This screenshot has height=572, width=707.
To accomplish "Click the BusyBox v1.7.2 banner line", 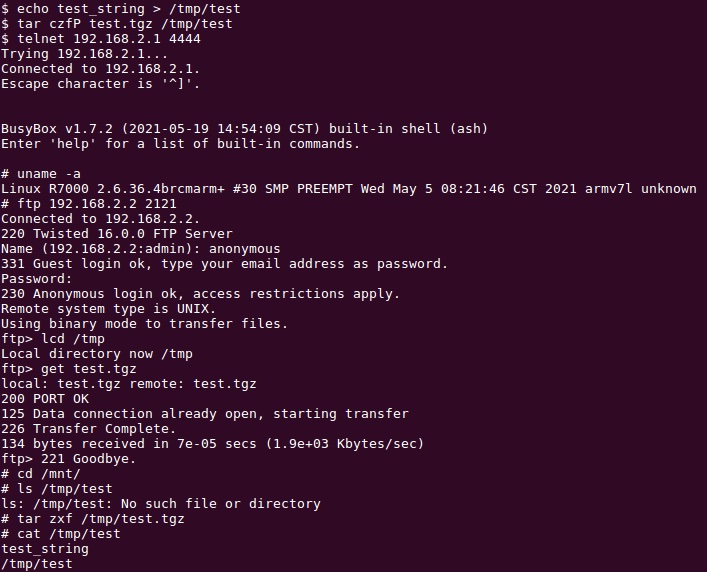I will [x=244, y=129].
